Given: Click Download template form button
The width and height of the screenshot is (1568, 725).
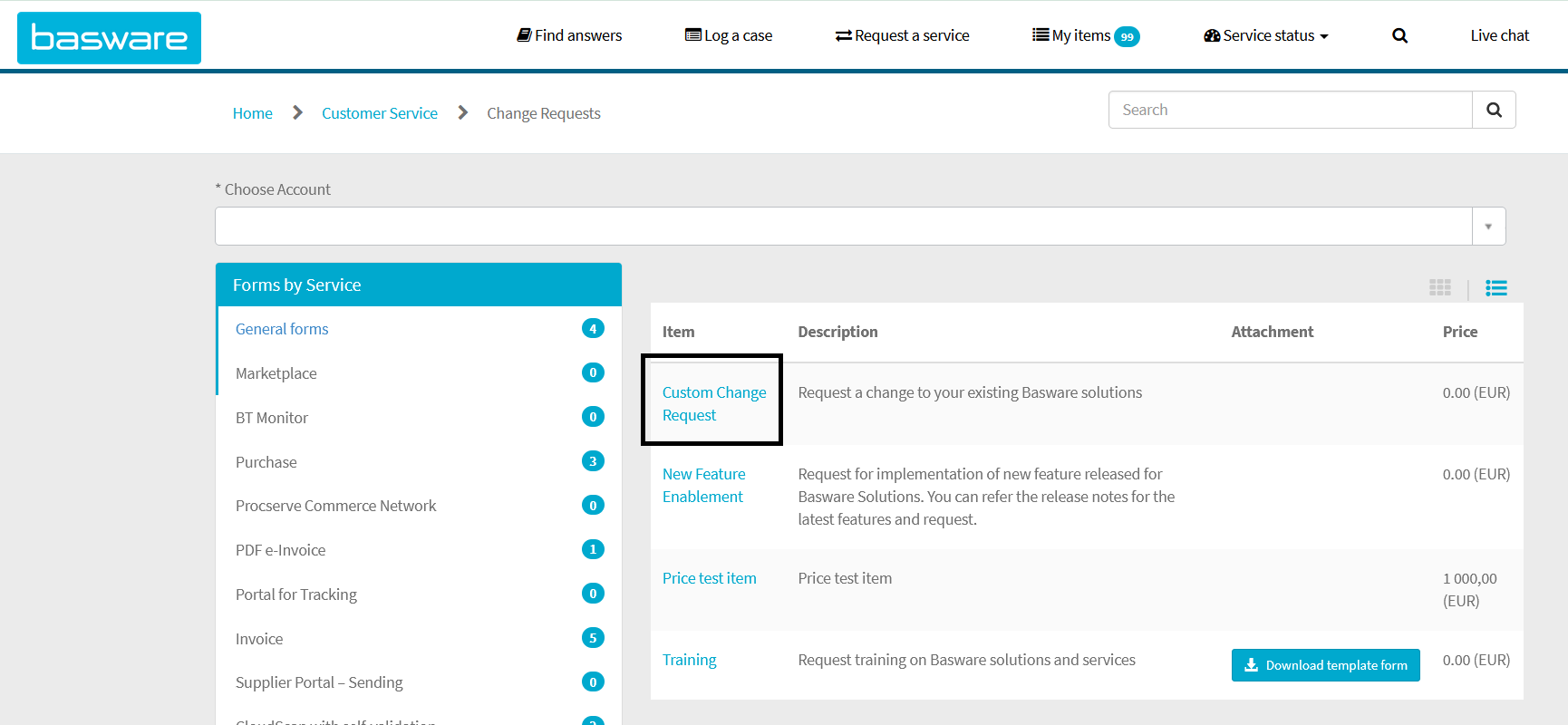Looking at the screenshot, I should click(1326, 665).
